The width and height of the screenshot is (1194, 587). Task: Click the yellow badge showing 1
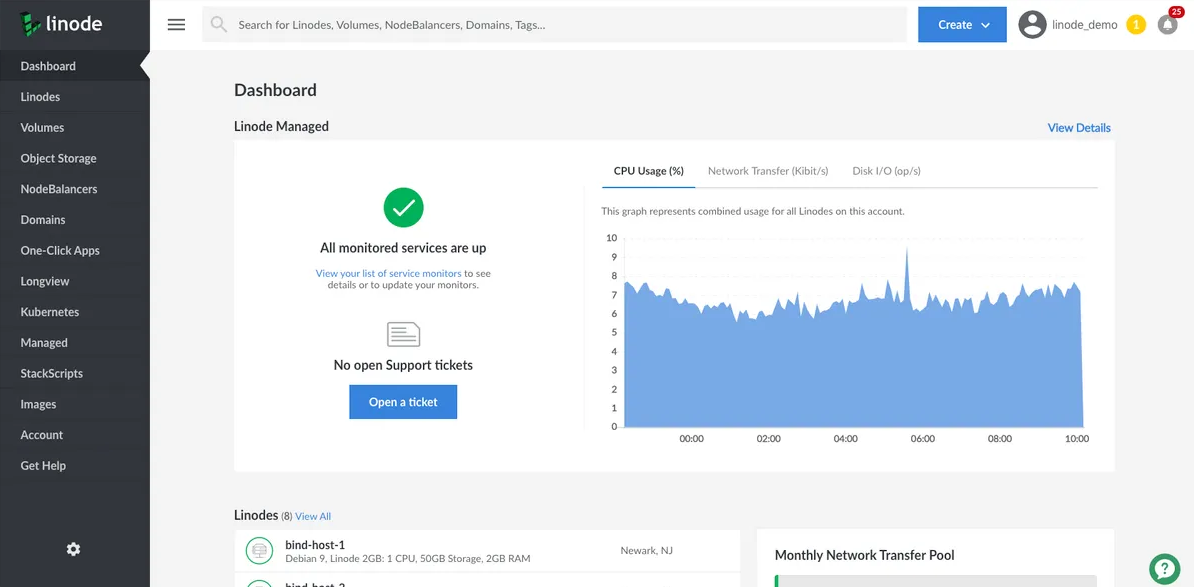(x=1136, y=25)
